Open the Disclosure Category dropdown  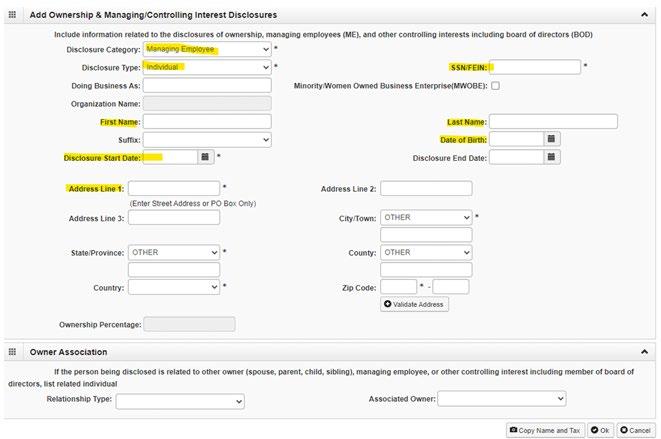tap(207, 49)
